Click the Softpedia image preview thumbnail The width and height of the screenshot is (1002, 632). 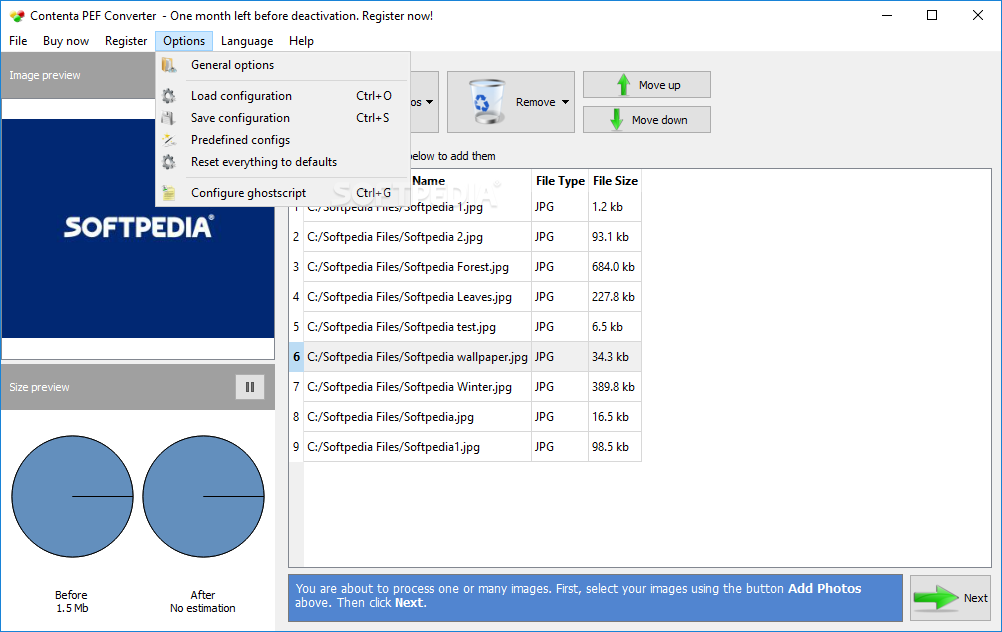(x=138, y=228)
